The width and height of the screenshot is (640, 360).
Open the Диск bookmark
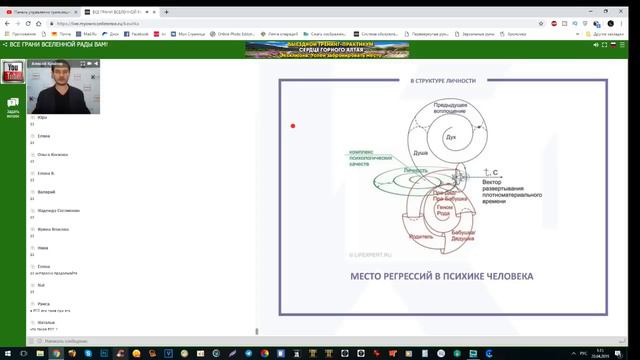(110, 34)
